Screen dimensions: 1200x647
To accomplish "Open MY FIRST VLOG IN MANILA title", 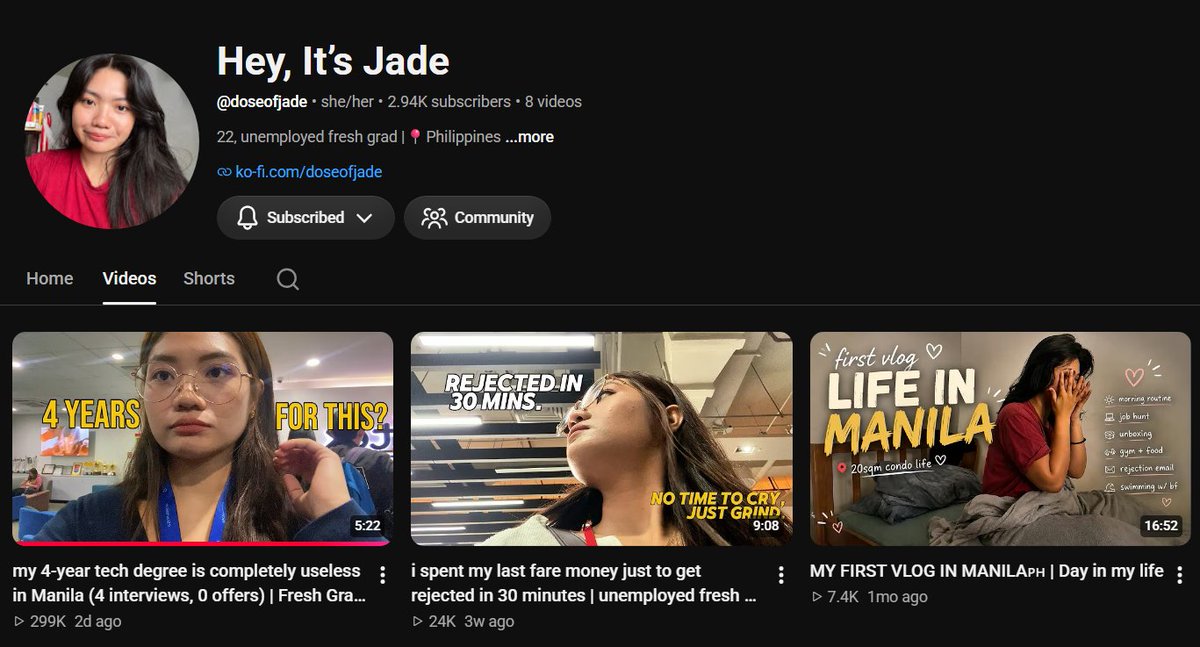I will tap(987, 571).
